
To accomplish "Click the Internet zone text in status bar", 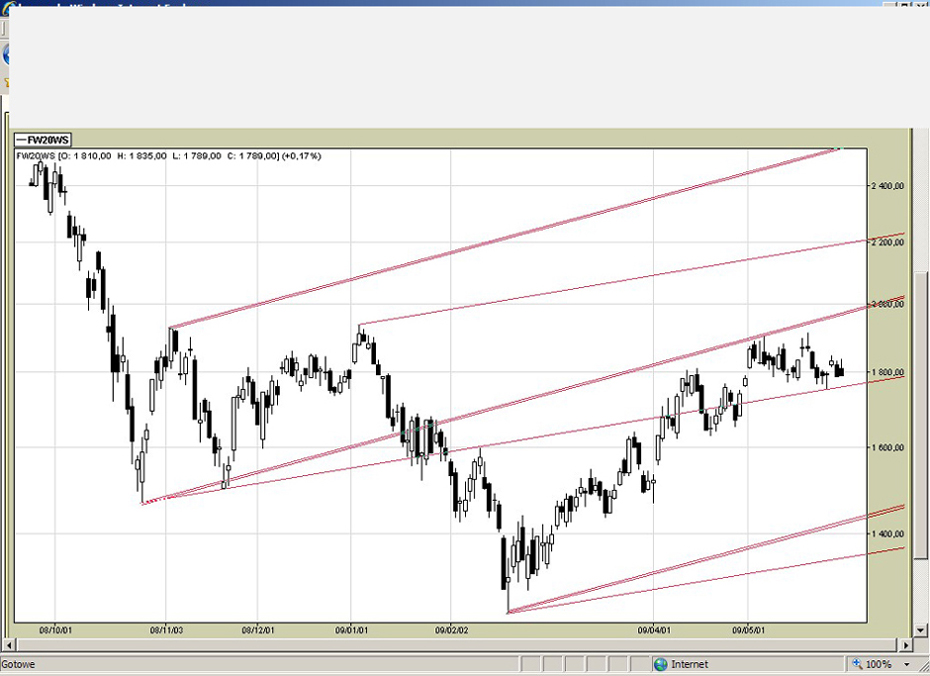I will [689, 664].
